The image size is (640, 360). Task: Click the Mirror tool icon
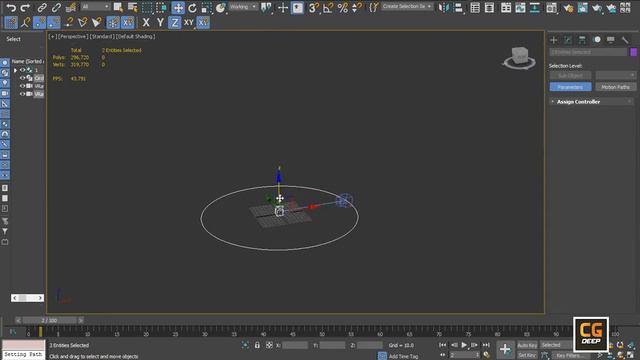(x=444, y=7)
